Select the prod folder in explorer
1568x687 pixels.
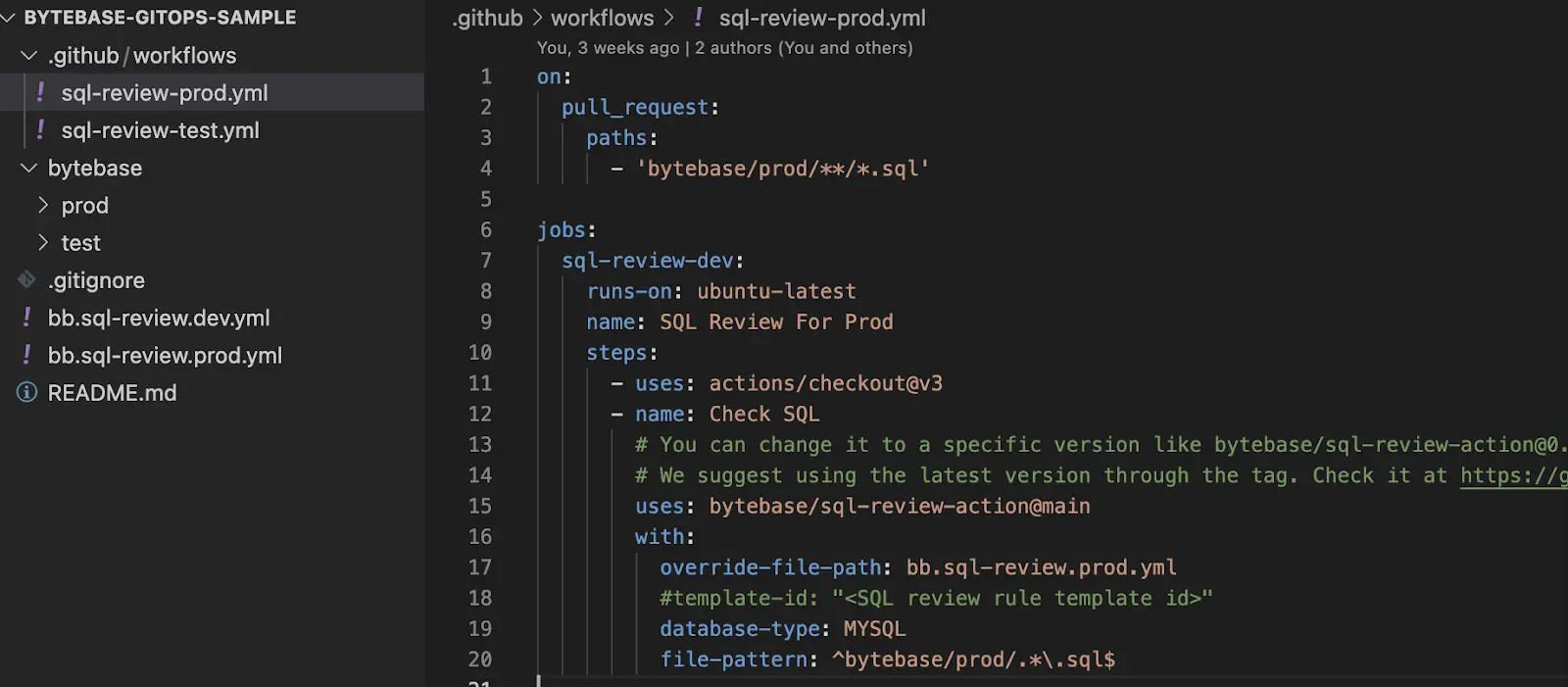coord(85,206)
